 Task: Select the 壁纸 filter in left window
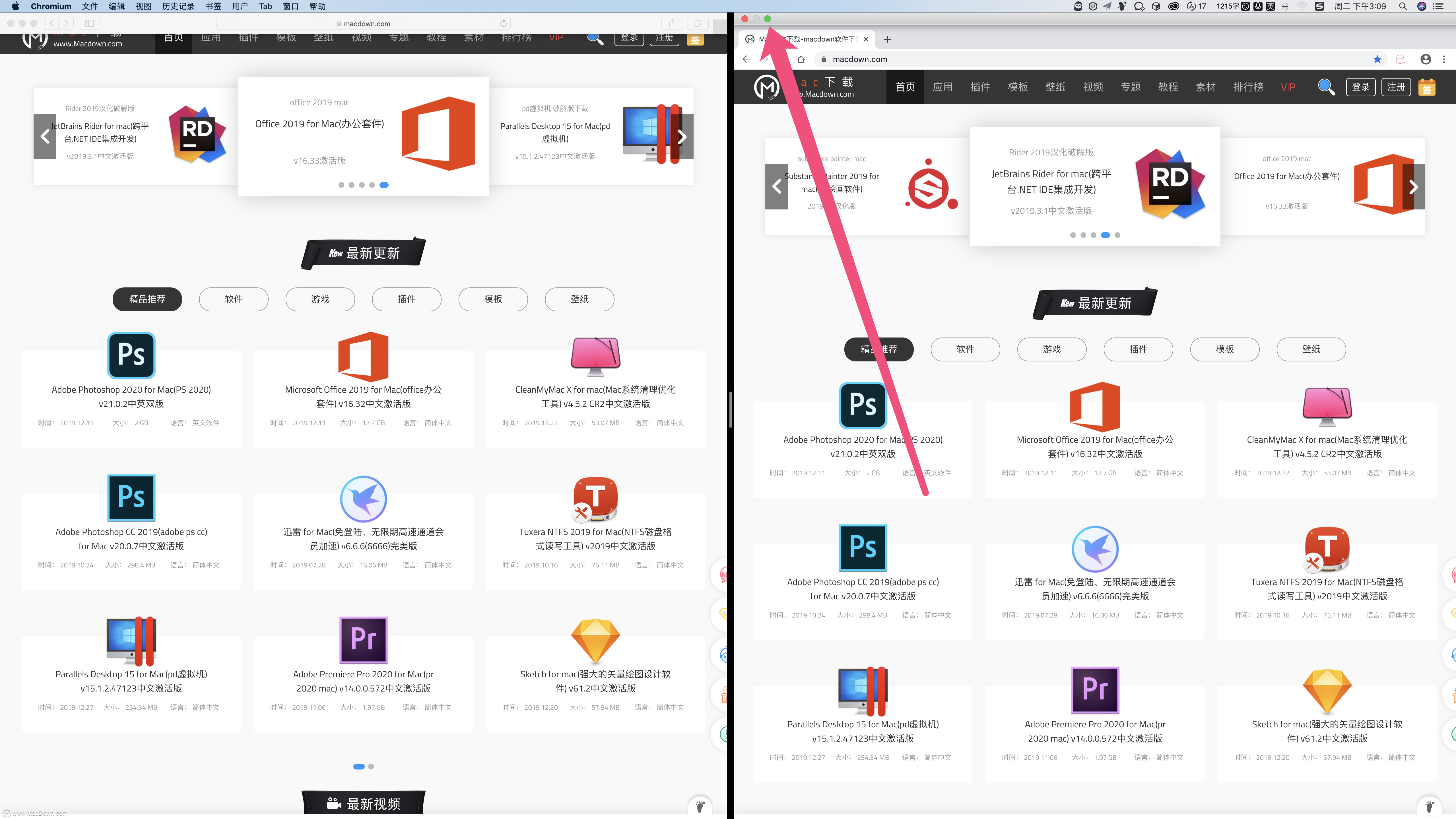579,299
